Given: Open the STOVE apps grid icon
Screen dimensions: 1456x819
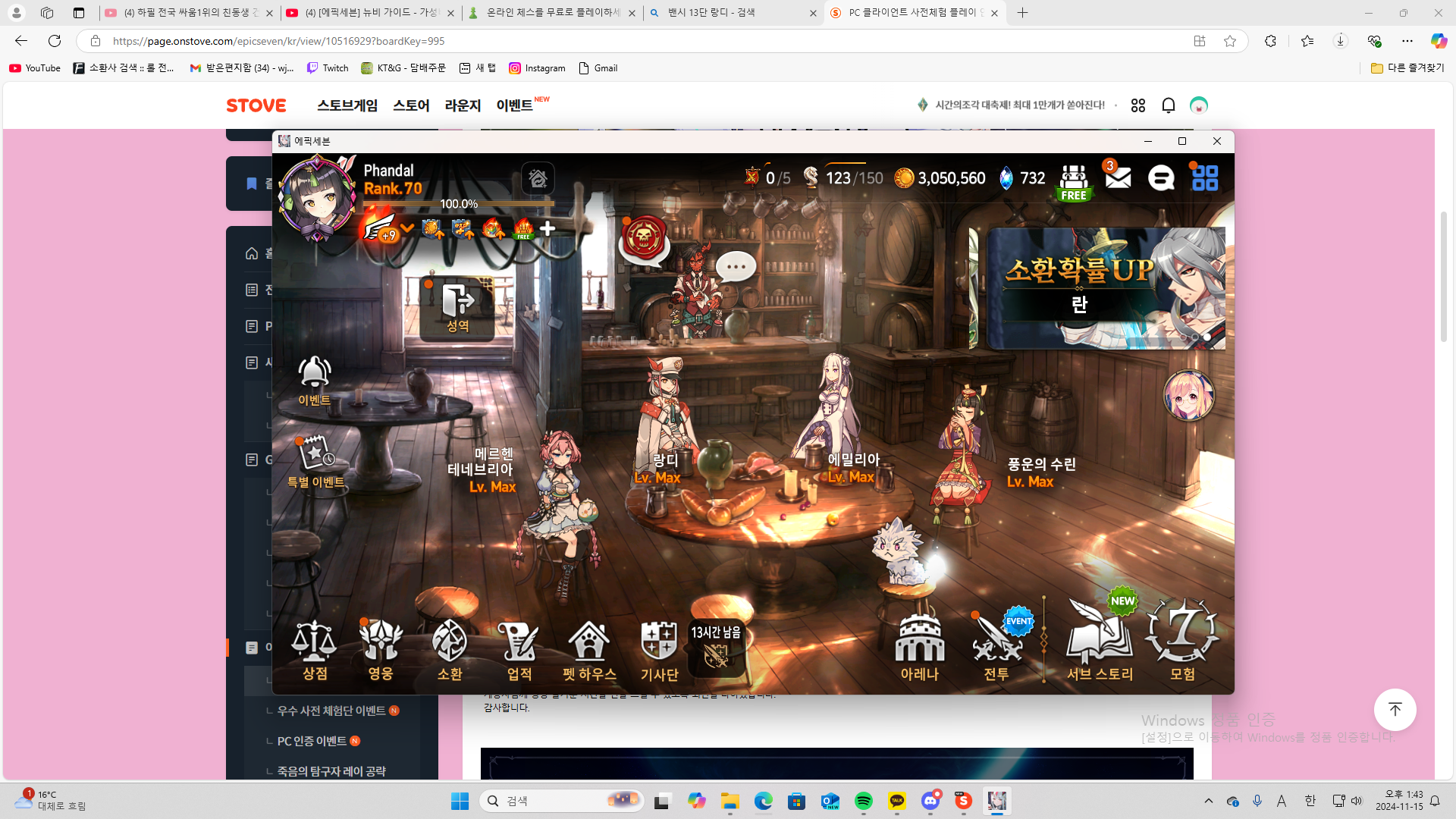Looking at the screenshot, I should click(x=1137, y=105).
